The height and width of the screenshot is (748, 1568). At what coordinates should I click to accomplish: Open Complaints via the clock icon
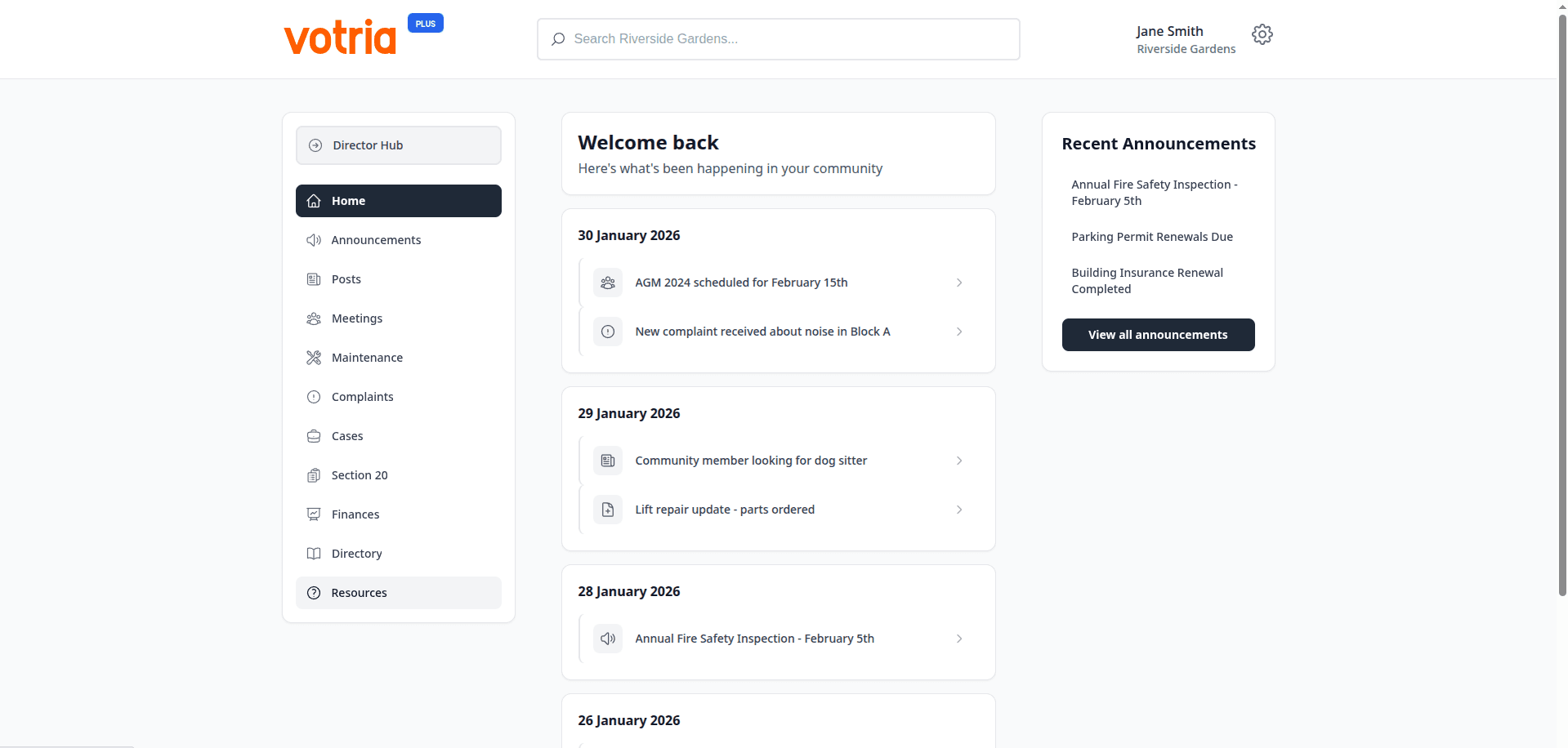pyautogui.click(x=314, y=397)
